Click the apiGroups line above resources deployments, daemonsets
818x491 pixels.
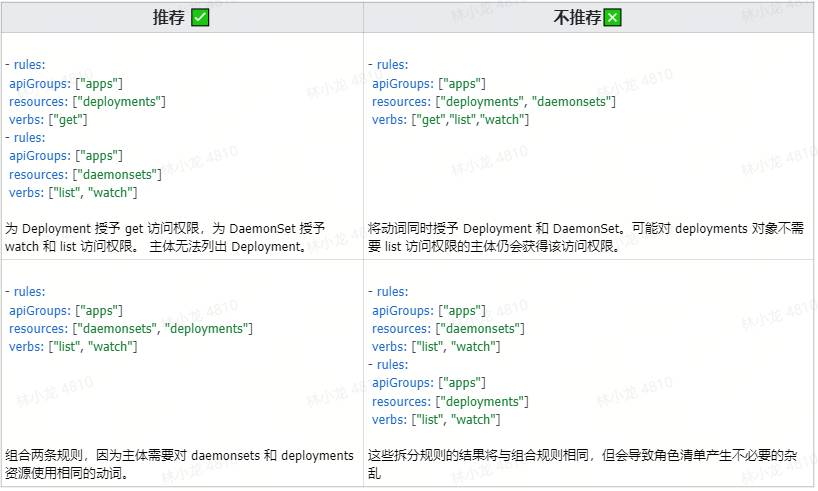[x=429, y=83]
